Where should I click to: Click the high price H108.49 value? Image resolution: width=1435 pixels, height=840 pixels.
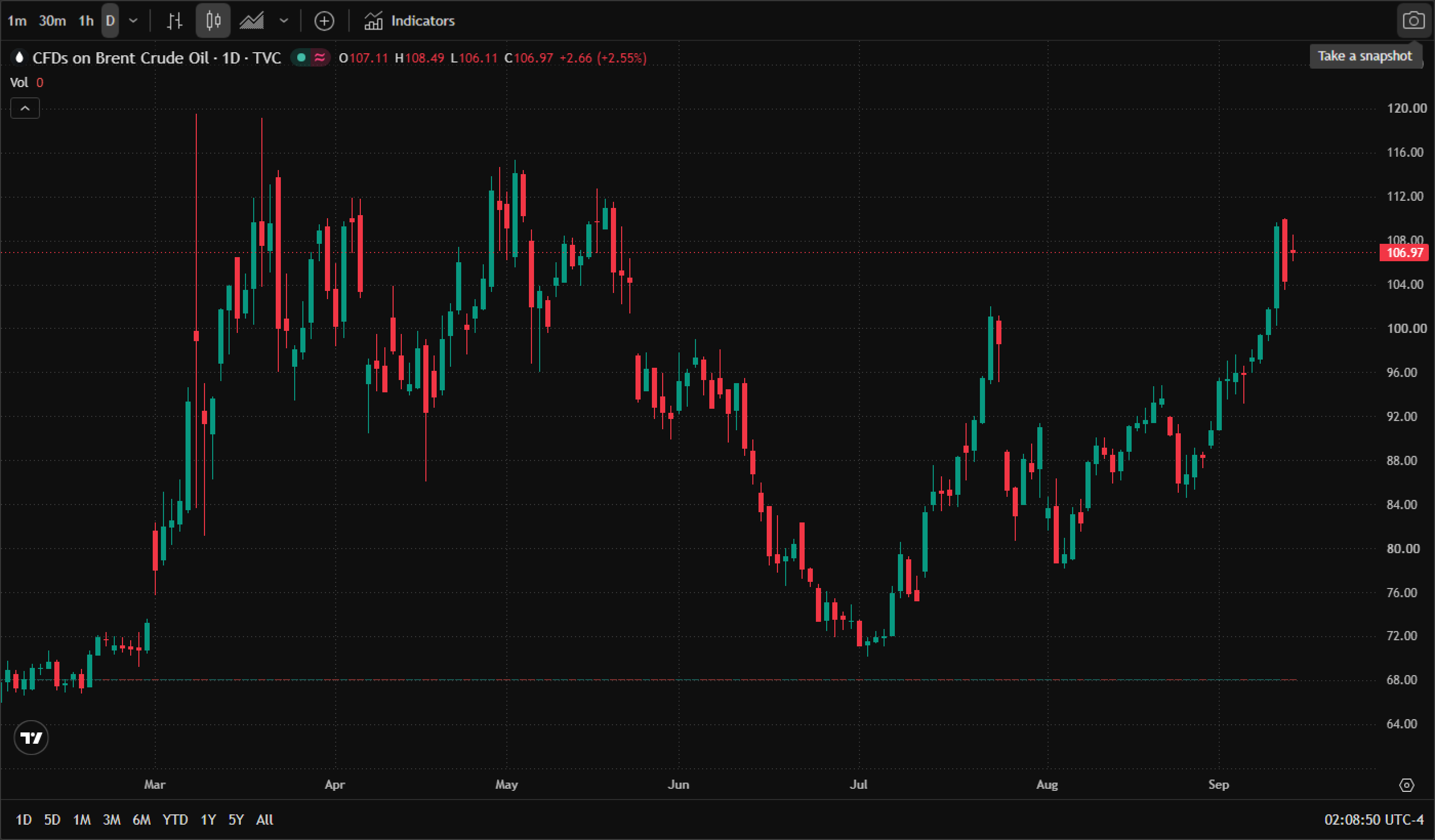pyautogui.click(x=420, y=58)
